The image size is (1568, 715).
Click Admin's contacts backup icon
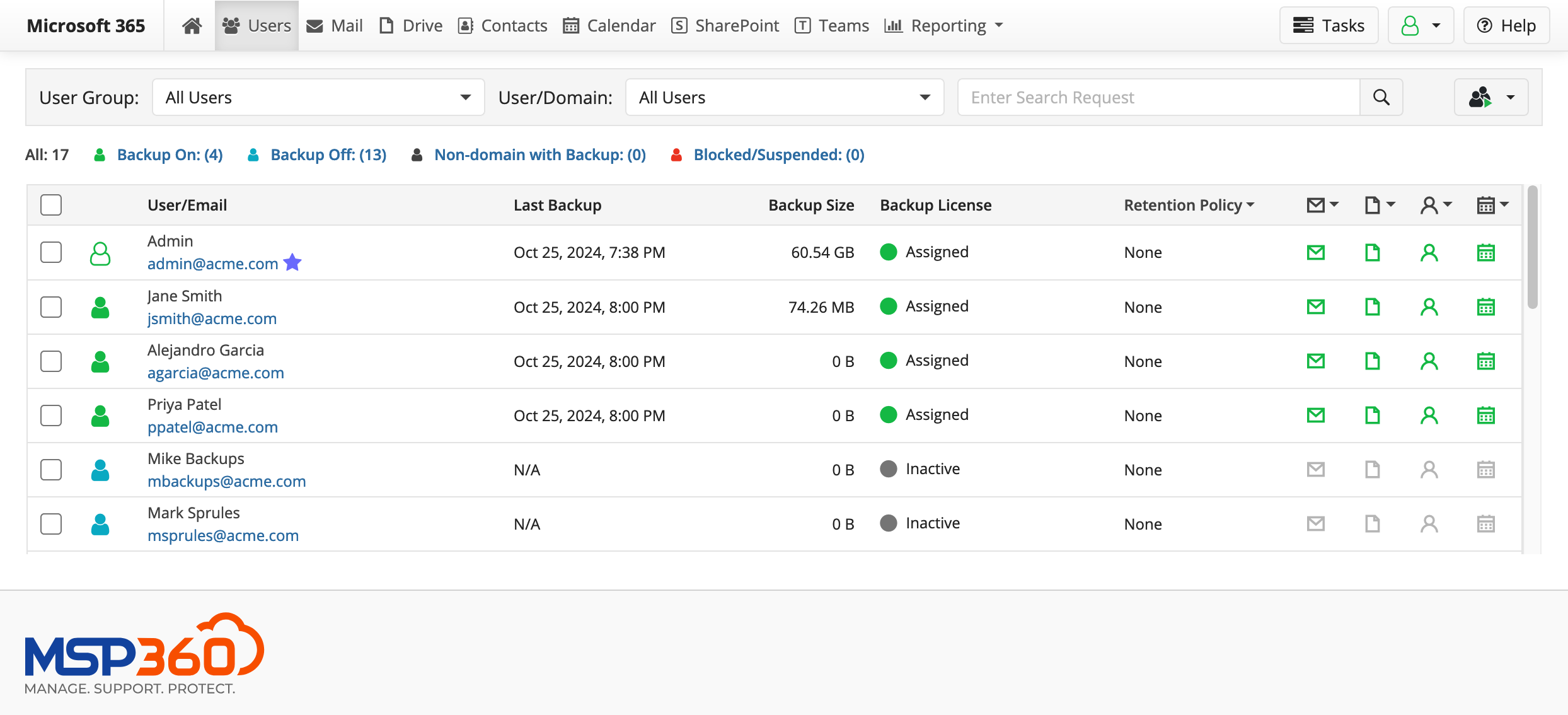pos(1429,252)
